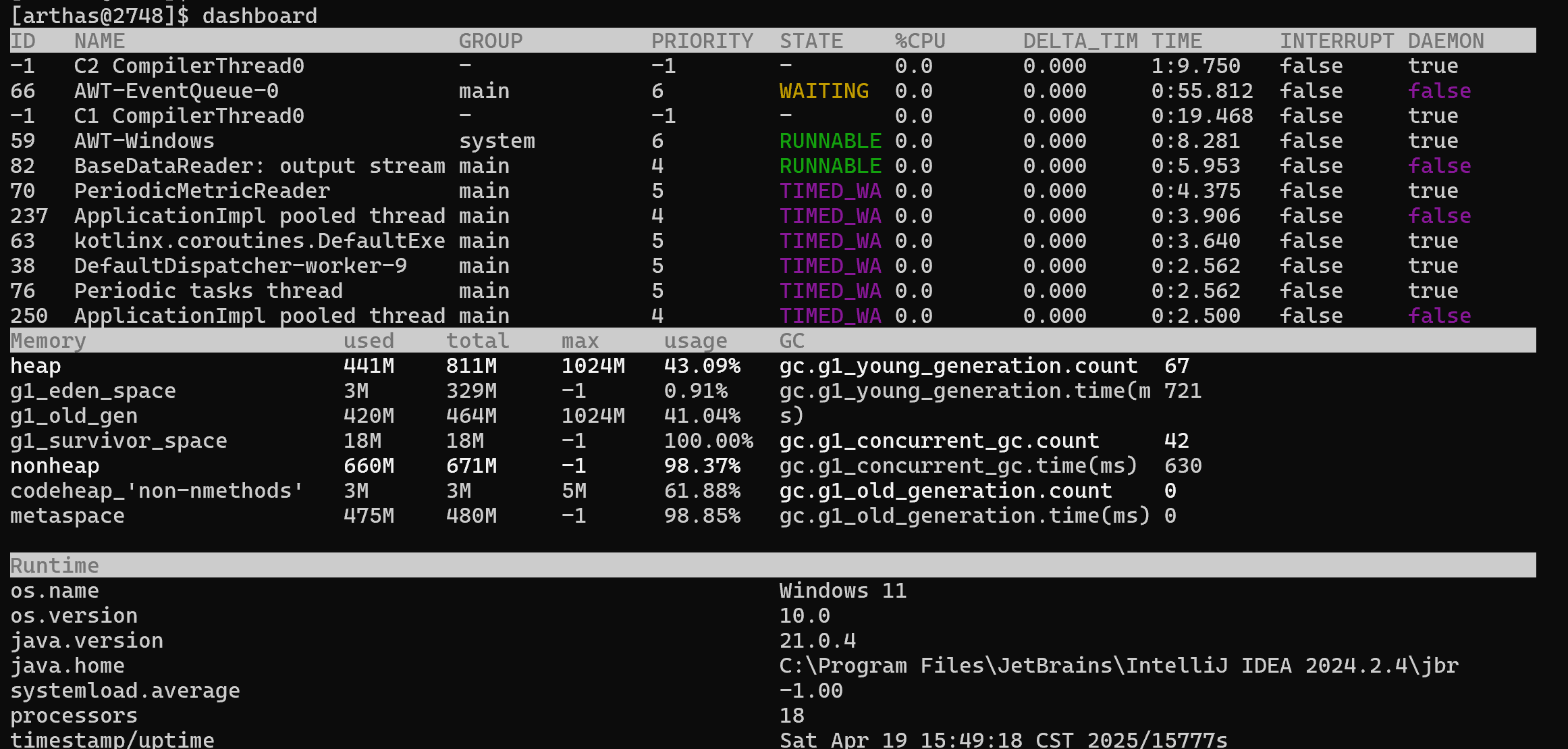1568x749 pixels.
Task: Click the GC column header
Action: click(791, 340)
